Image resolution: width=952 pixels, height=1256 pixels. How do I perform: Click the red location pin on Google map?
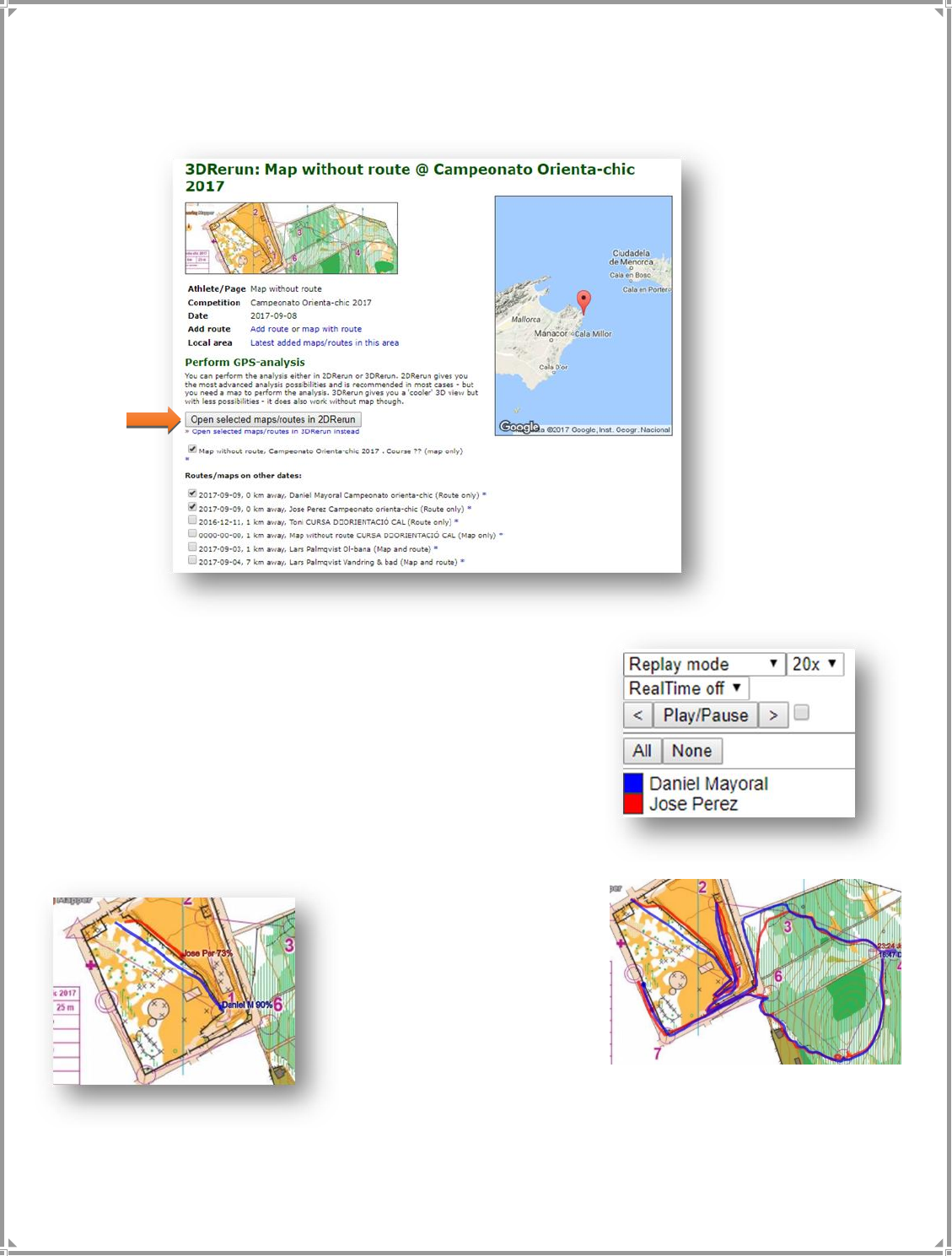(x=584, y=301)
